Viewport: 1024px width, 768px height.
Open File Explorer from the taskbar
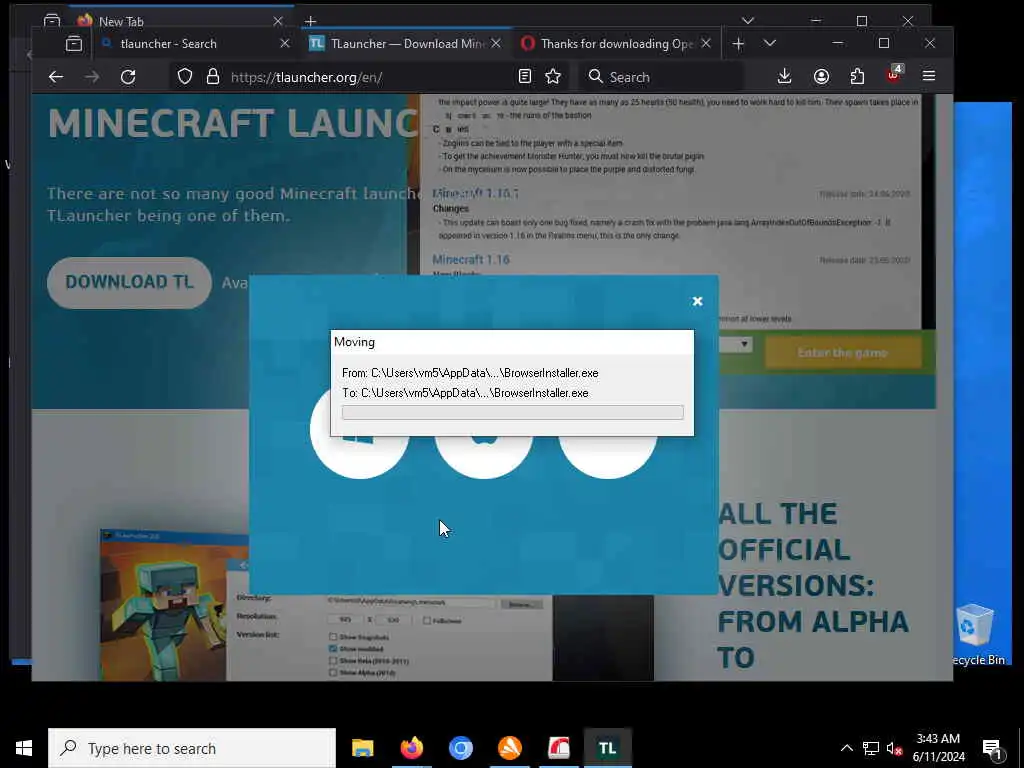(362, 748)
